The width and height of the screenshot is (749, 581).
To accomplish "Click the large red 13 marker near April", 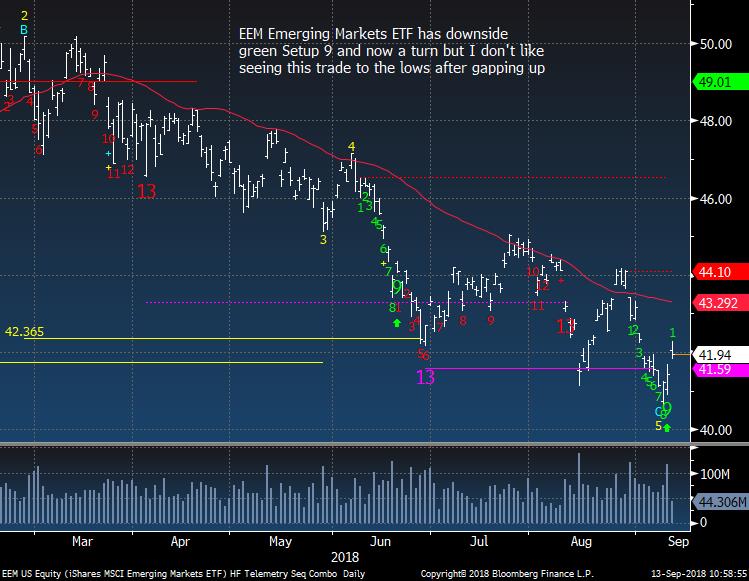I will 147,192.
